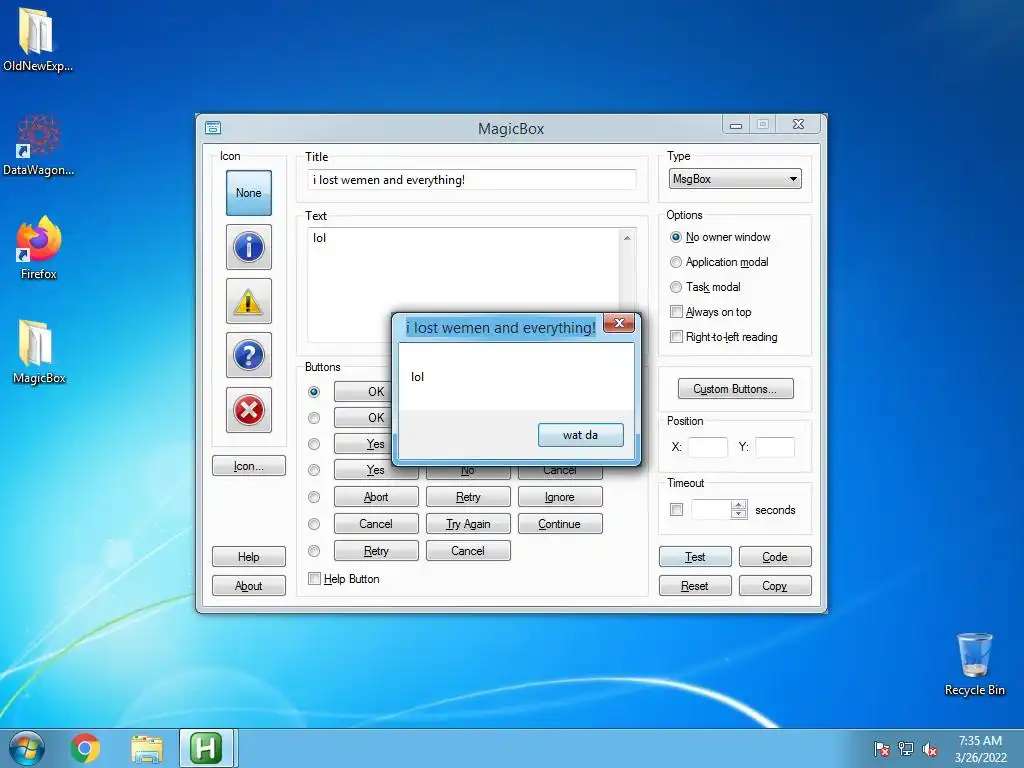The image size is (1024, 768).
Task: Increase or decrease timeout seconds with the spinner
Action: (739, 509)
